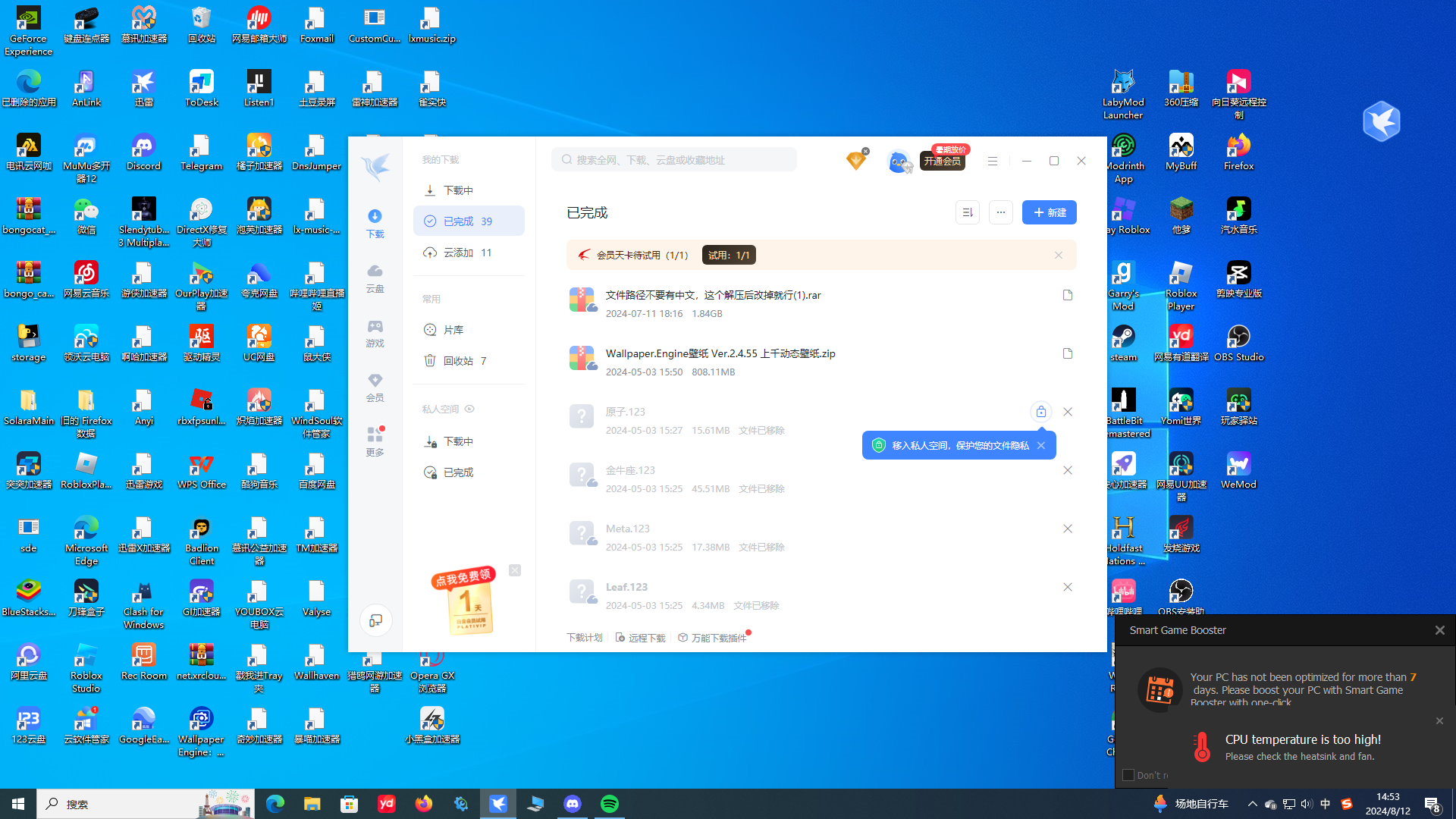Click the search input field at top
The width and height of the screenshot is (1456, 819).
click(x=673, y=159)
